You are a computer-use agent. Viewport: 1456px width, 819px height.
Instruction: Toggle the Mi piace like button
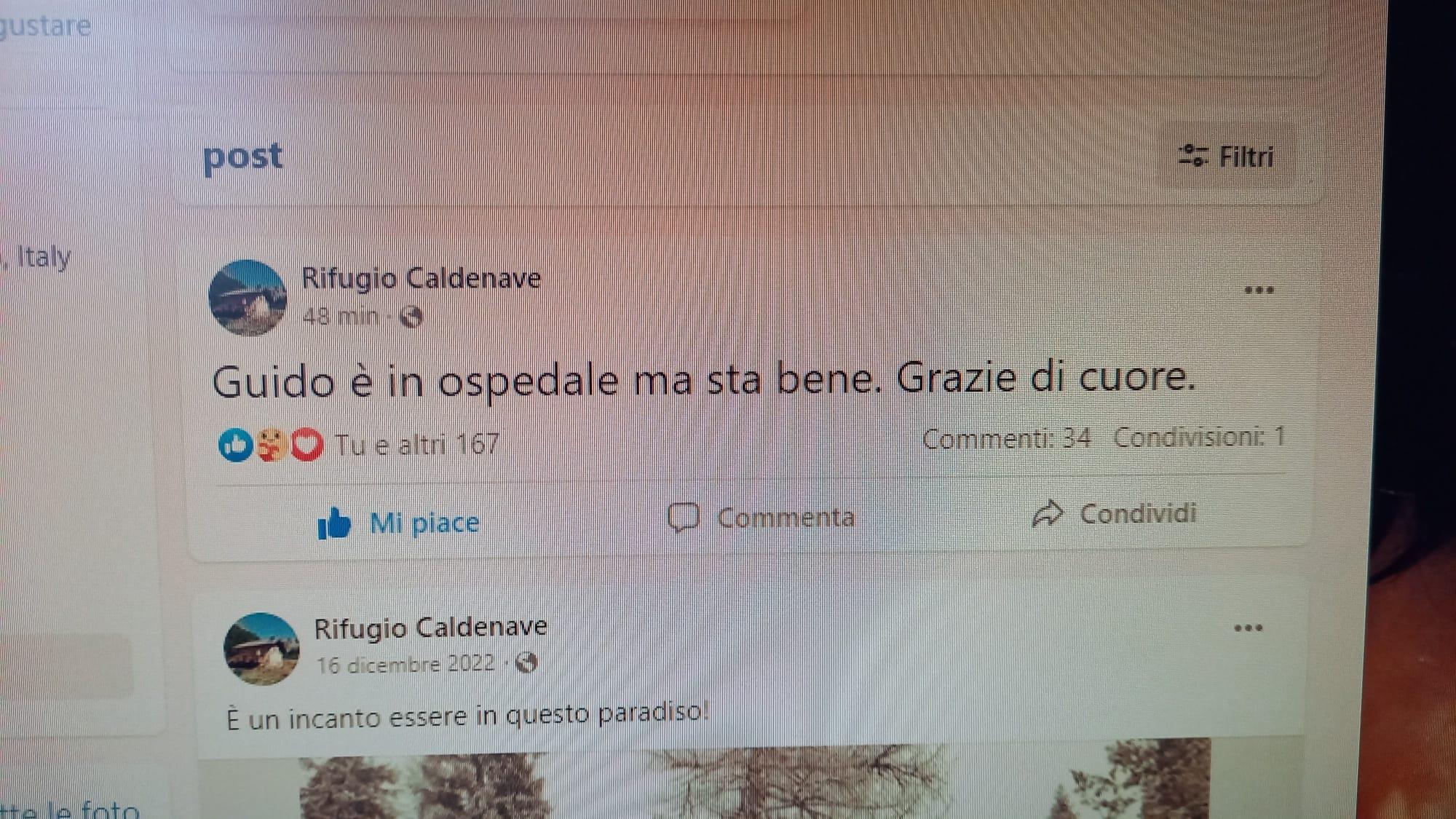(399, 523)
